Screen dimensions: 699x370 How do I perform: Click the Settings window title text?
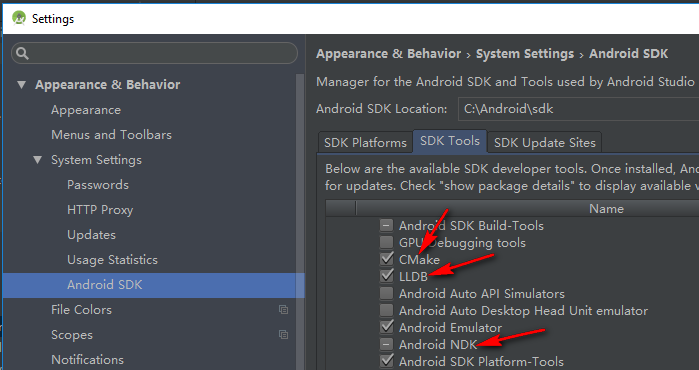[53, 19]
